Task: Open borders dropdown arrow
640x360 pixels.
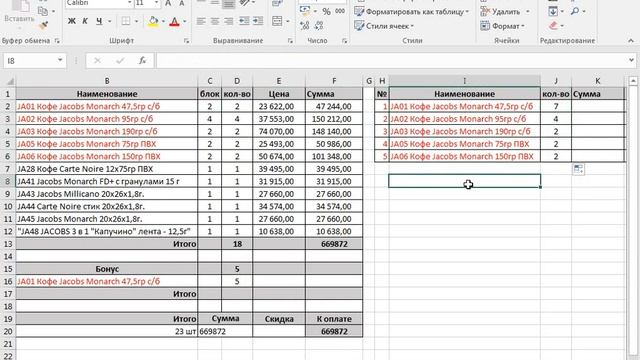Action: pos(136,21)
